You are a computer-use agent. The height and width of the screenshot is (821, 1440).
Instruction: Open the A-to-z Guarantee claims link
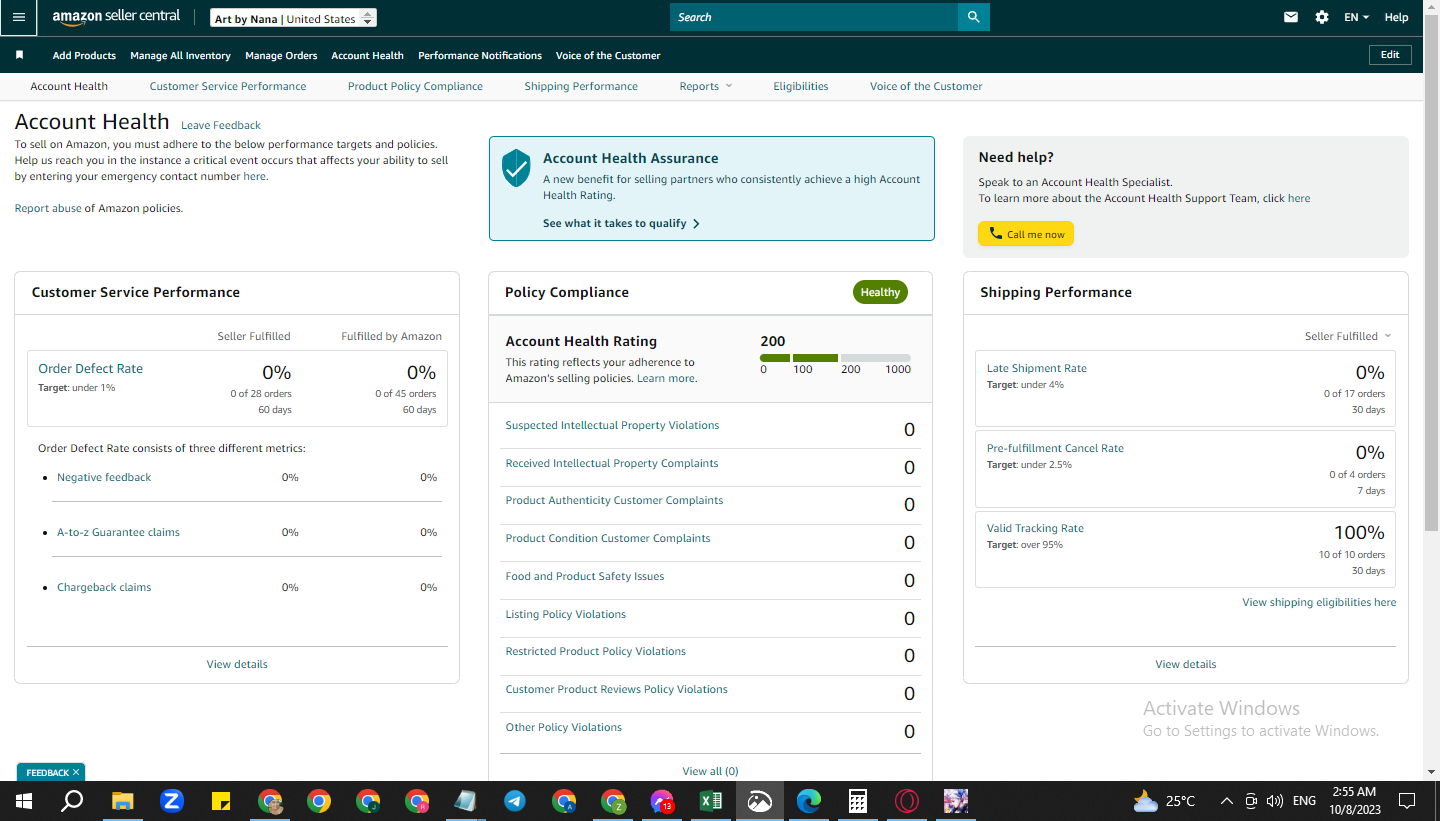[x=118, y=532]
